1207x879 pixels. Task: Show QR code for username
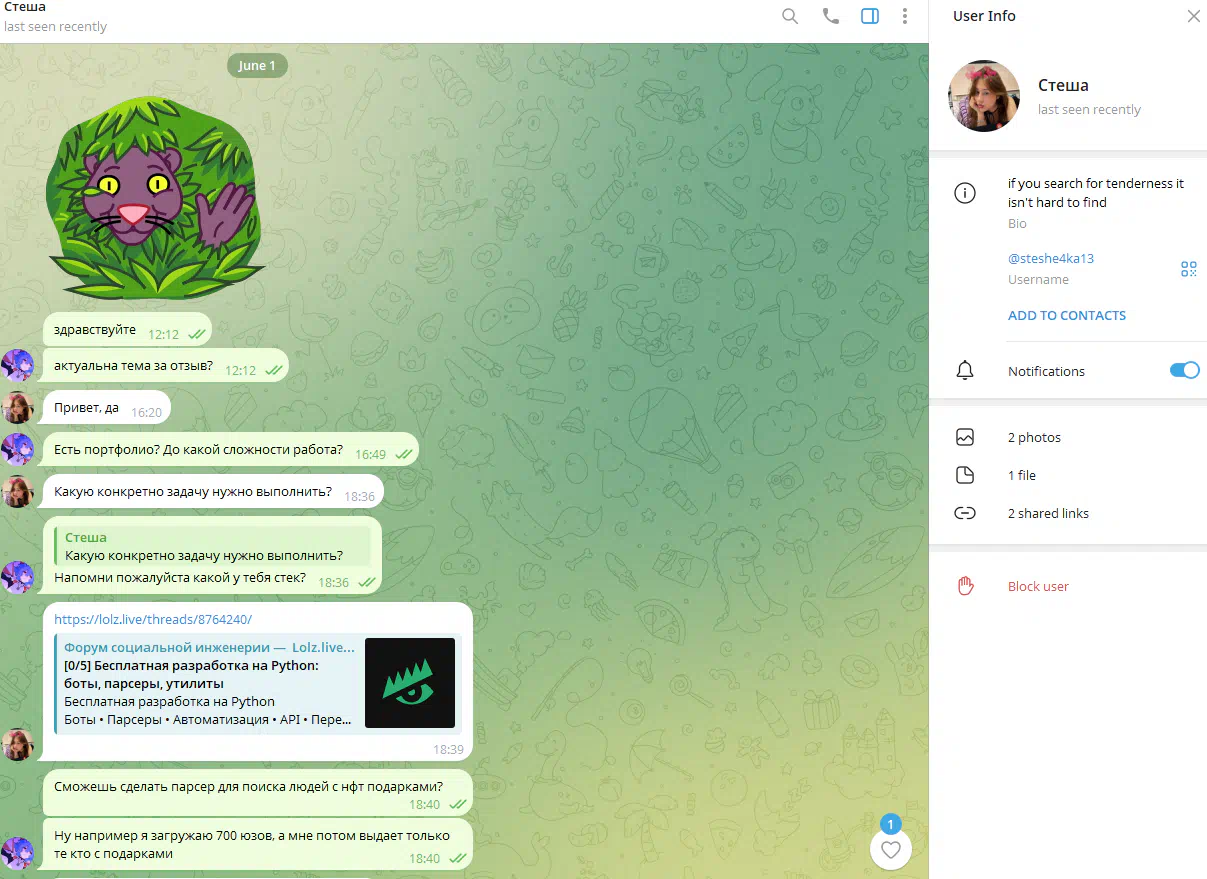pos(1188,268)
